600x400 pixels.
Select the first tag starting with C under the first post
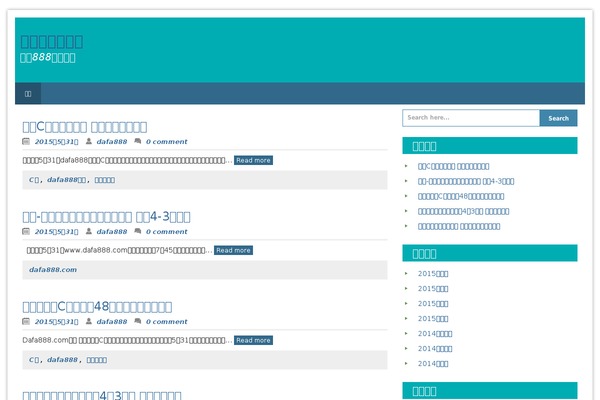(x=34, y=180)
